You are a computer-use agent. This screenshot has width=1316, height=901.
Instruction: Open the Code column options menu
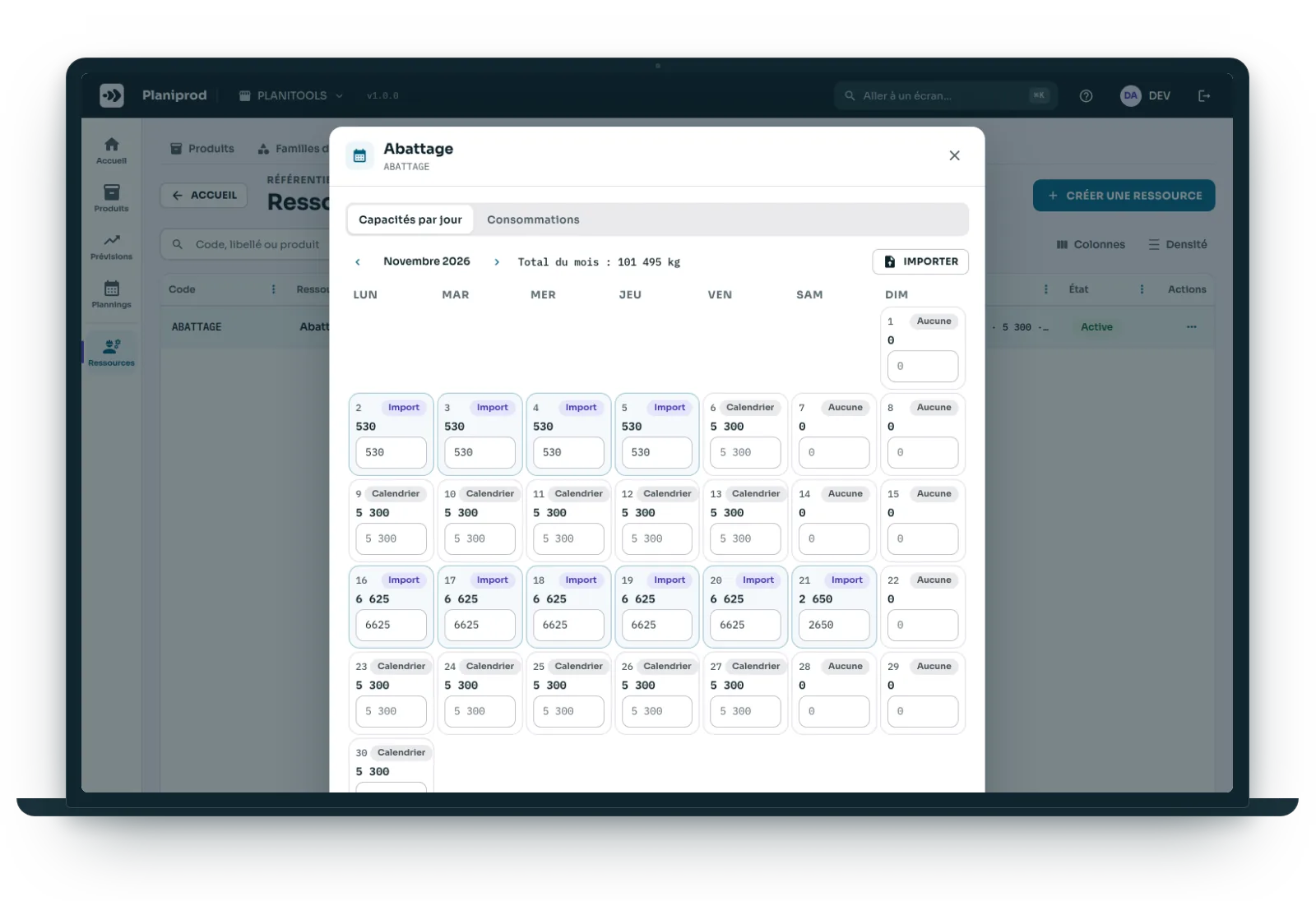pyautogui.click(x=274, y=289)
